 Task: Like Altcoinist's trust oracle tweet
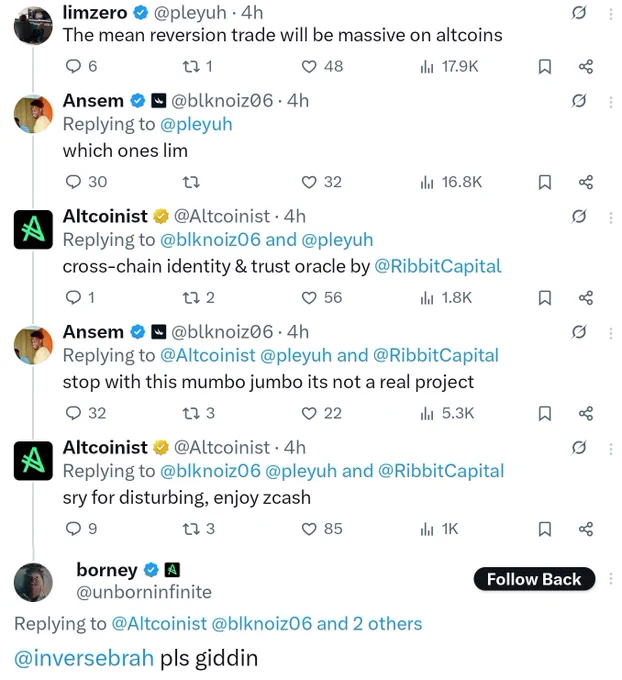tap(322, 298)
